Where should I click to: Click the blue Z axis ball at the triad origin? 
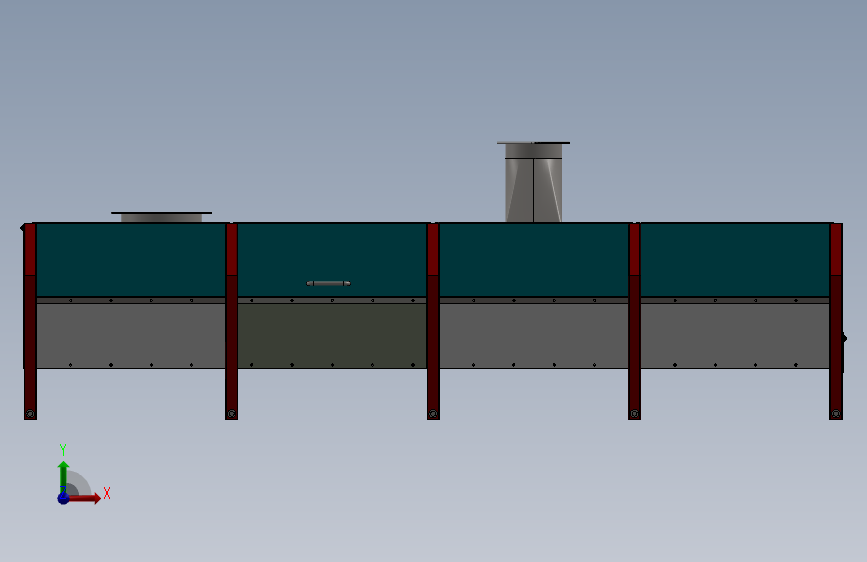(x=64, y=498)
